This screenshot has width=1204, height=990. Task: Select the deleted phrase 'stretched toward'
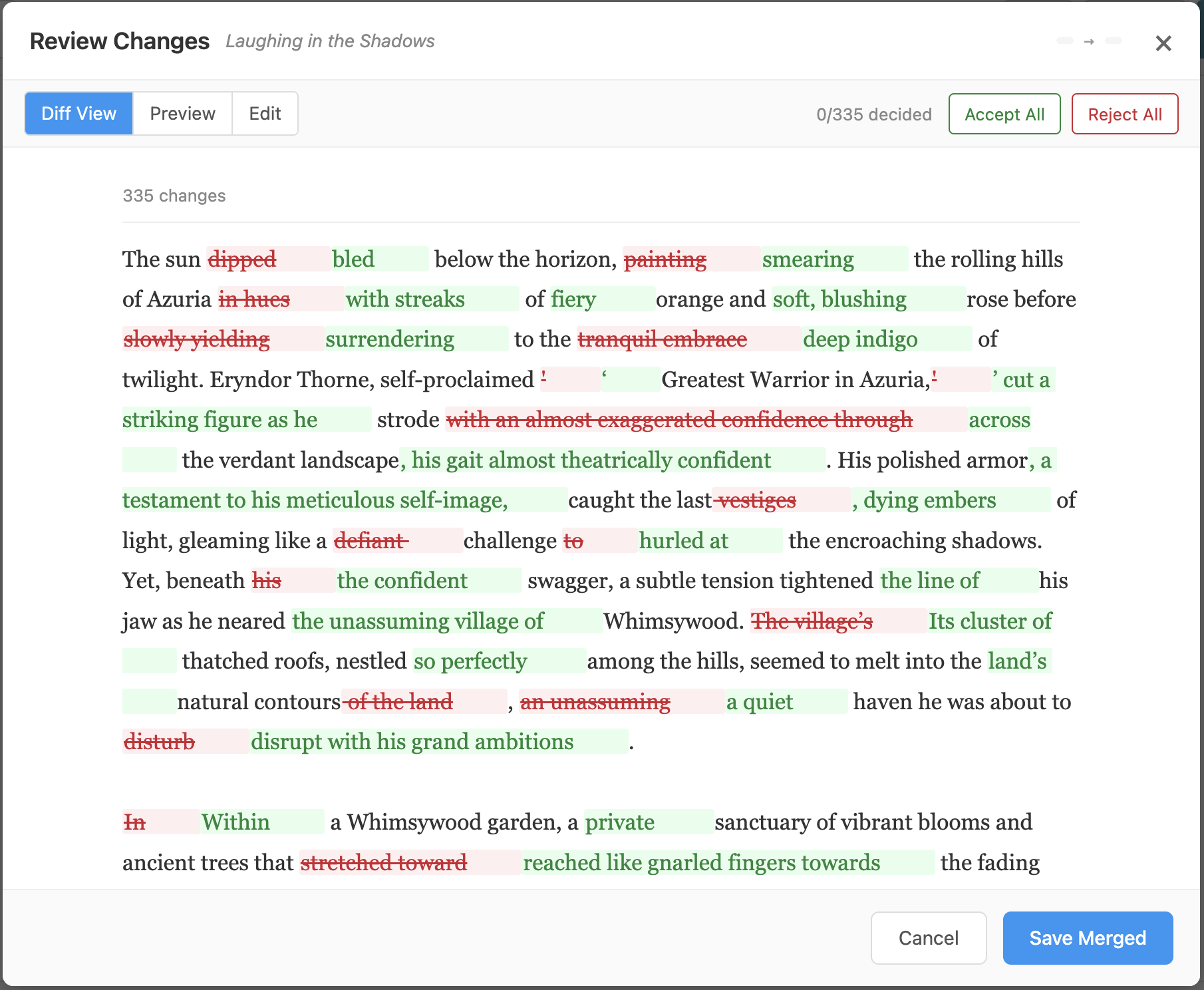(384, 863)
